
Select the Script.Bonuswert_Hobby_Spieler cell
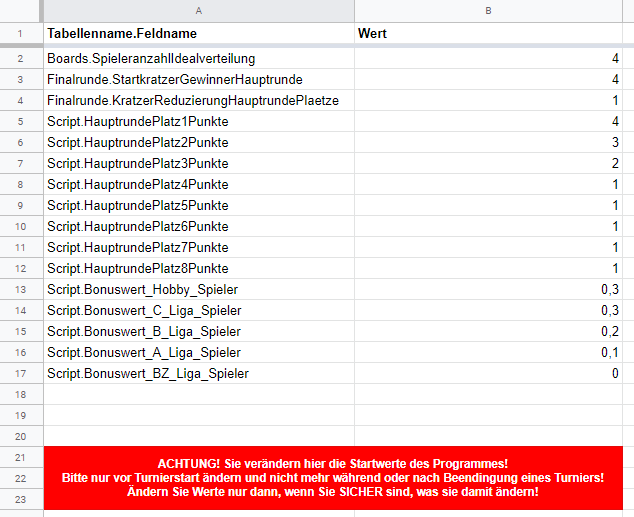pos(198,290)
